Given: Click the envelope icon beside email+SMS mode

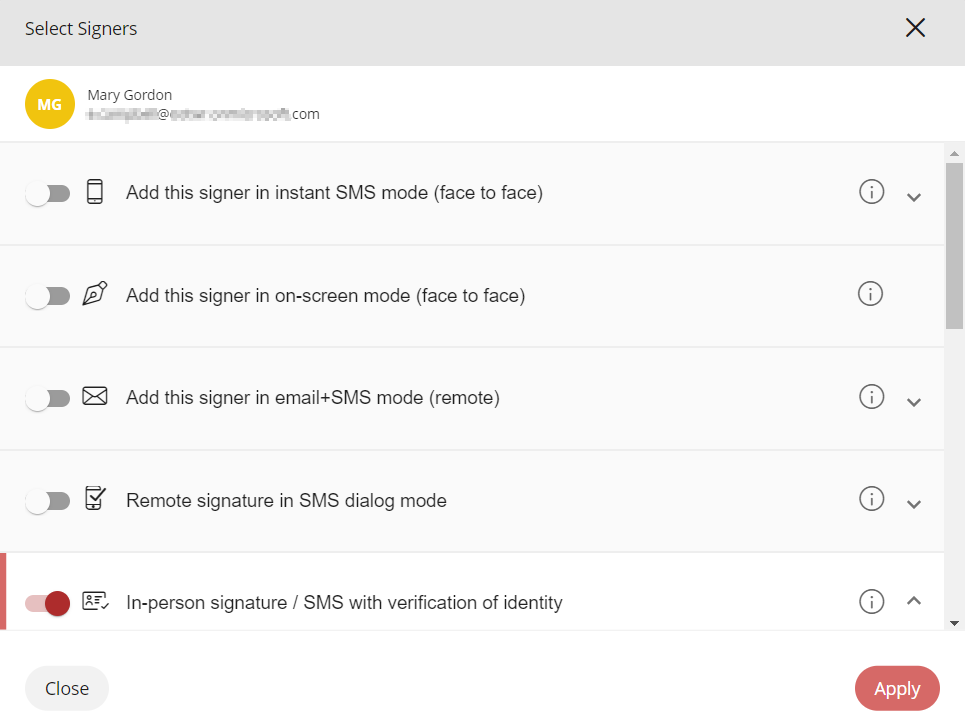Looking at the screenshot, I should [x=95, y=397].
